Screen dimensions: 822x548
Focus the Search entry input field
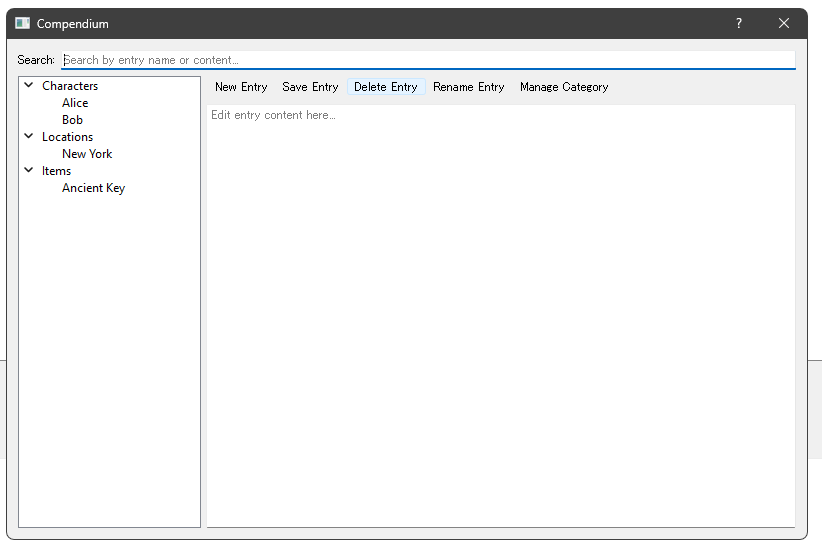tap(428, 60)
